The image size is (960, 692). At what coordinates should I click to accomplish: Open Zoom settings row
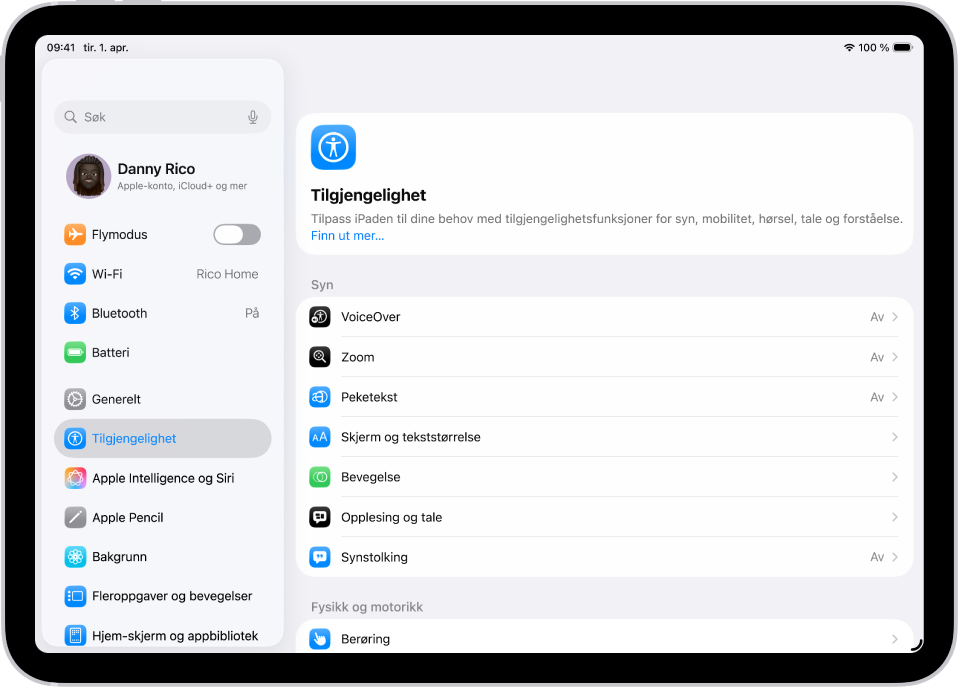coord(605,357)
